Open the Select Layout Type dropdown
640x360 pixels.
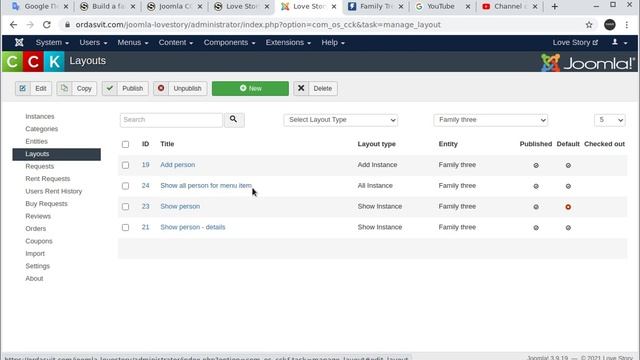(x=341, y=120)
